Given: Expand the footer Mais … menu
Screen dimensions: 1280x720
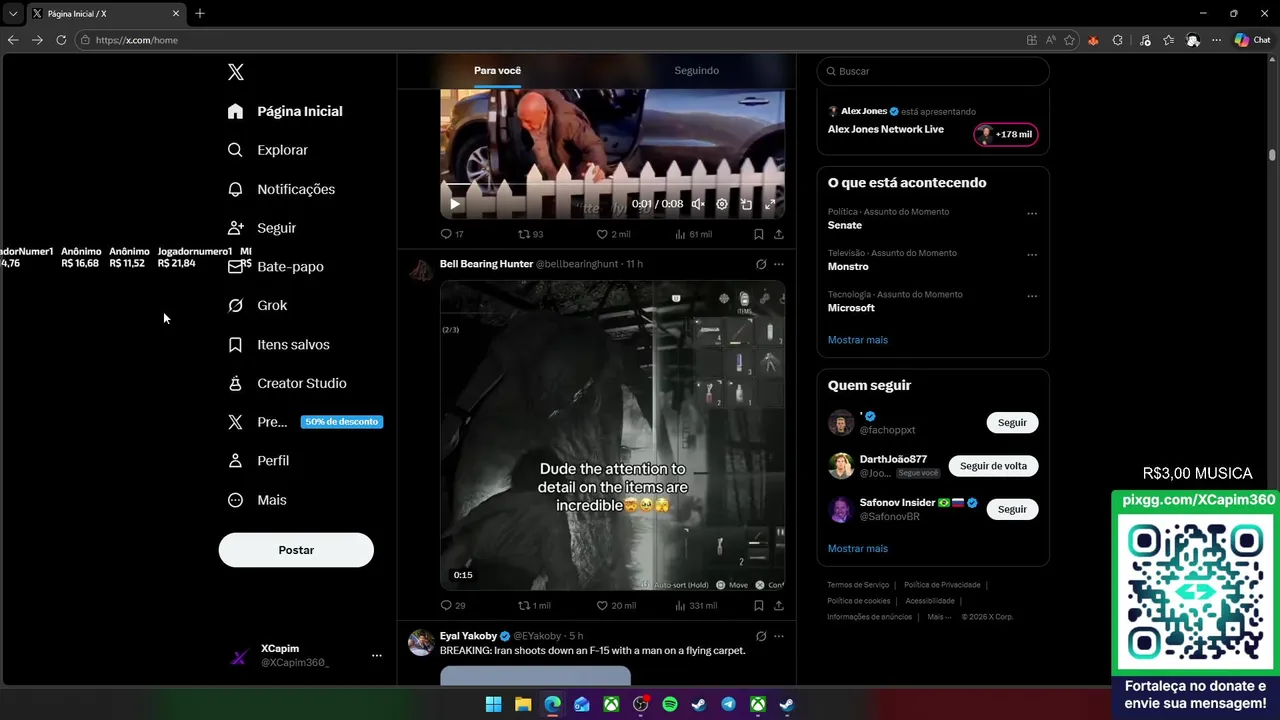Looking at the screenshot, I should click(939, 617).
